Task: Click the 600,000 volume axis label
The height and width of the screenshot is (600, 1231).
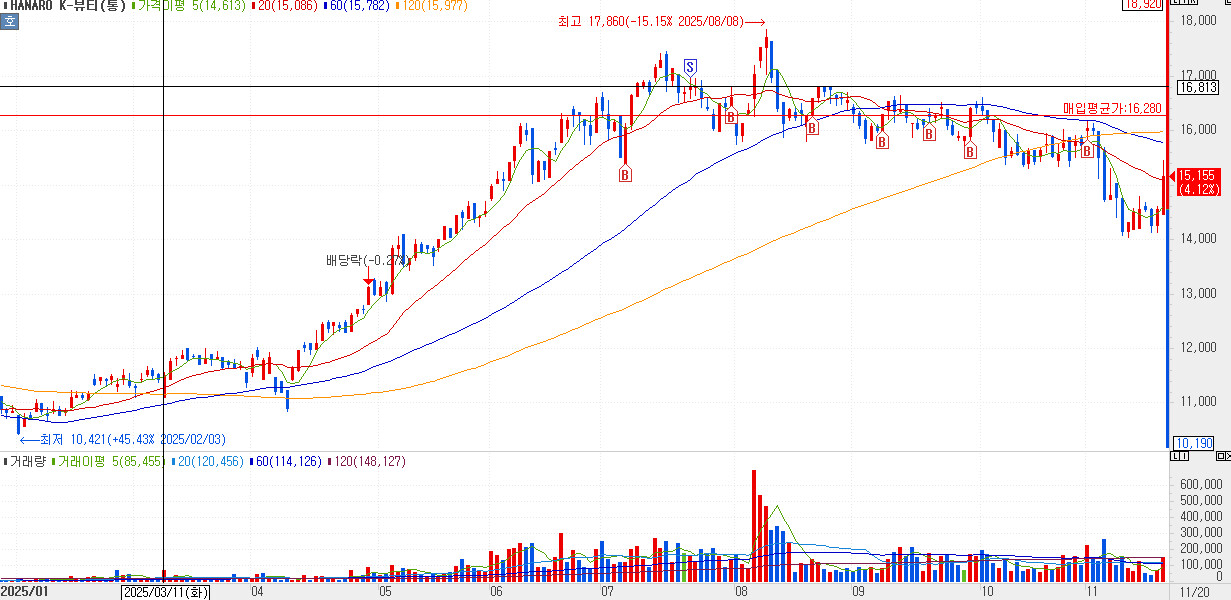Action: pyautogui.click(x=1200, y=483)
